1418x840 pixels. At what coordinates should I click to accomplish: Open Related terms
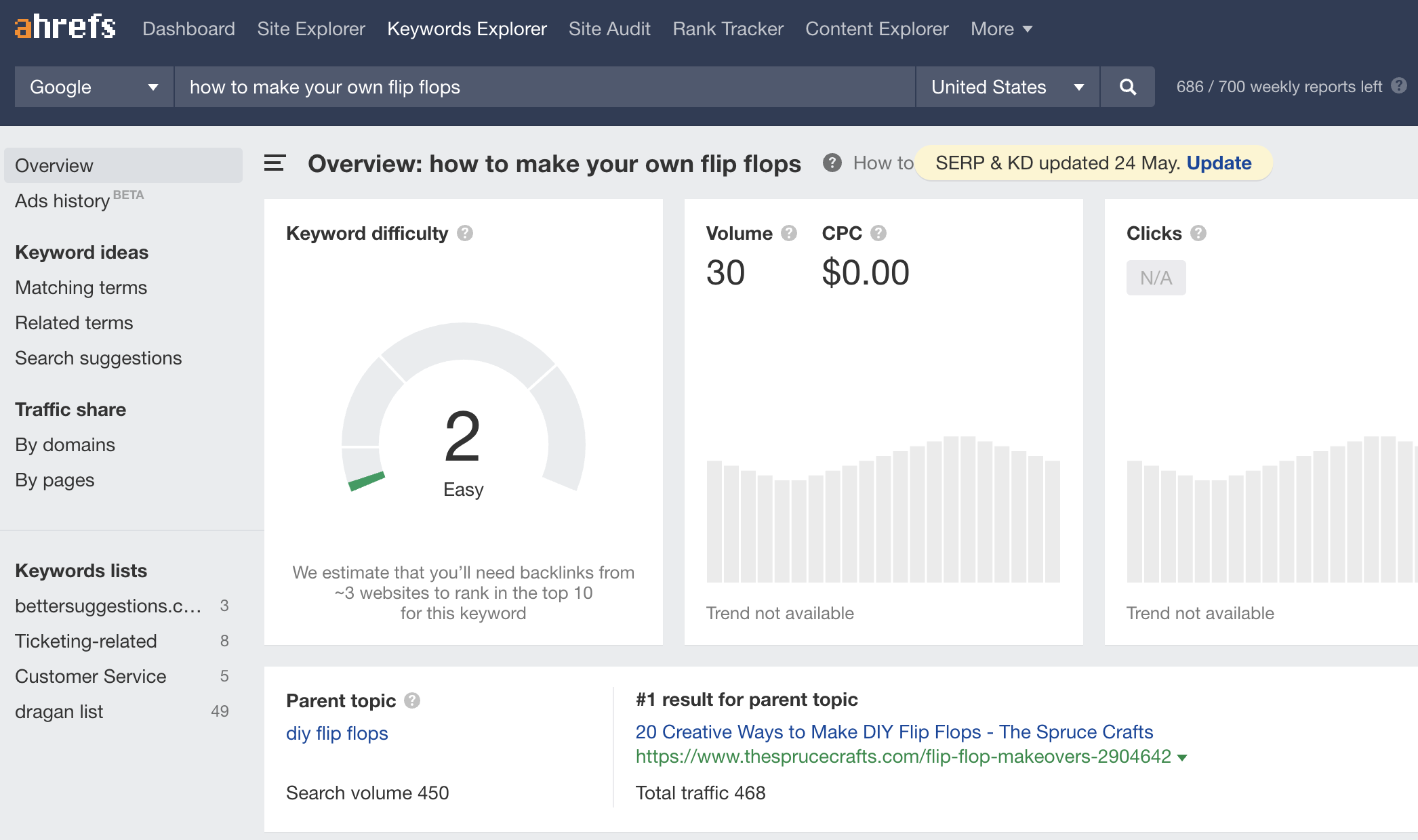(x=74, y=322)
